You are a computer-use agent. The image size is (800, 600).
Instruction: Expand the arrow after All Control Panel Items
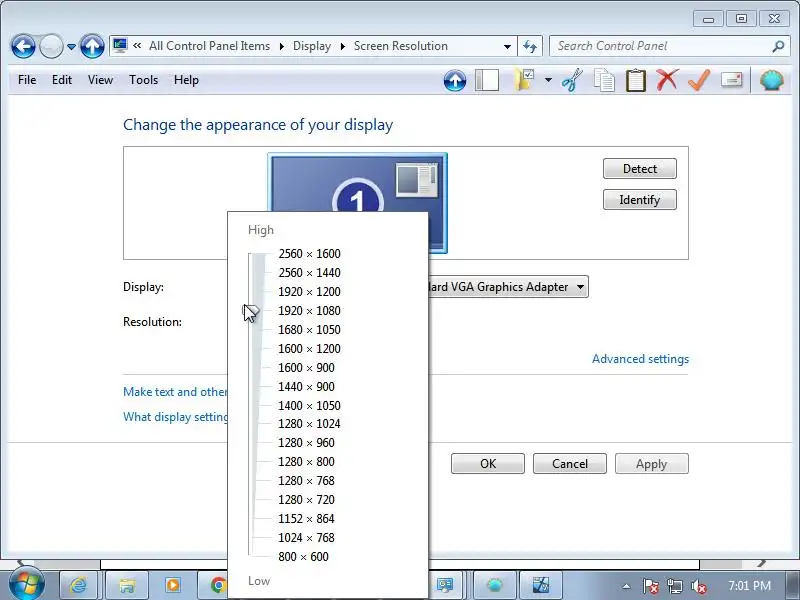point(282,46)
